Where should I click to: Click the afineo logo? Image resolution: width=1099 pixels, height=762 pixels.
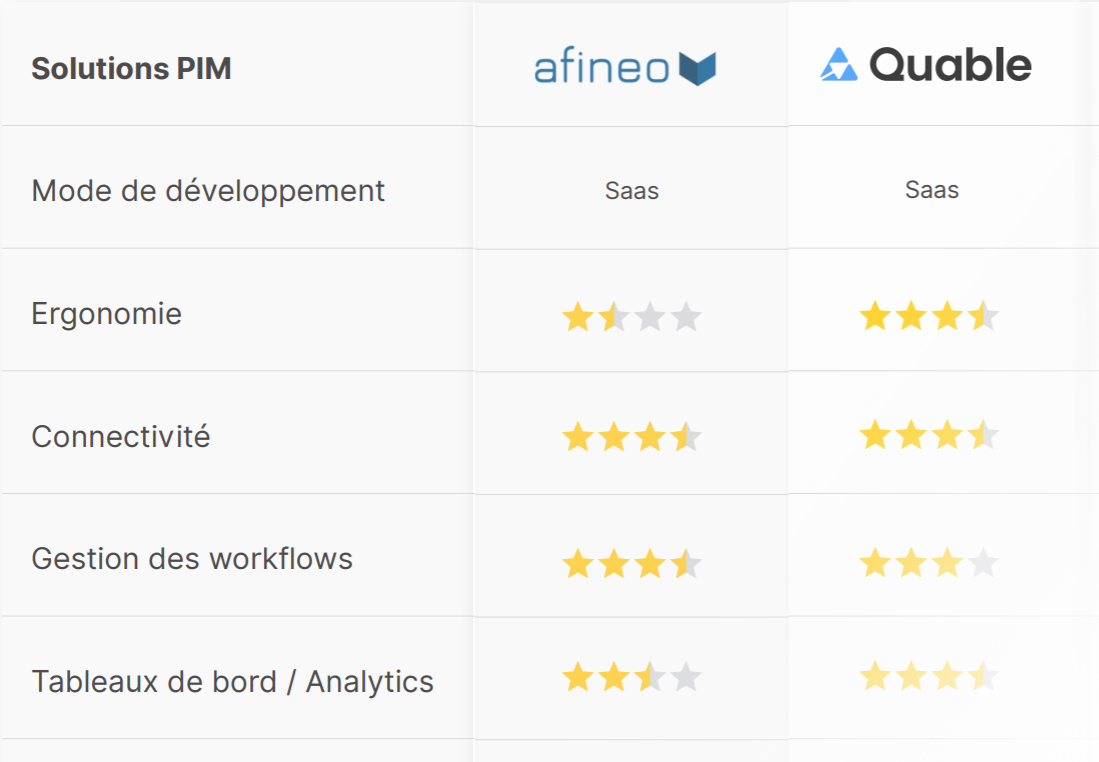(625, 67)
